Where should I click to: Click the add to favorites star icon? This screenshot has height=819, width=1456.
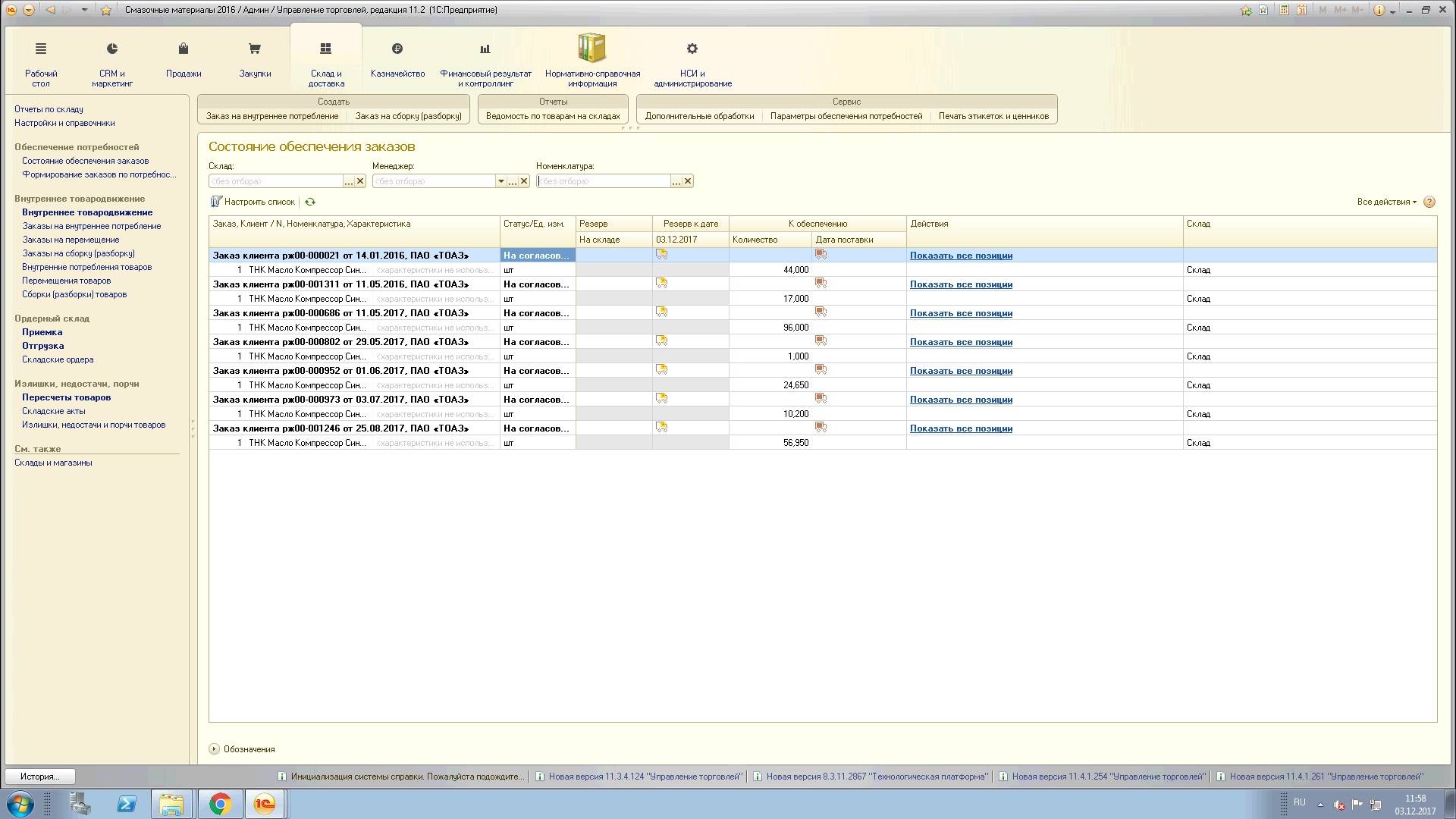(1246, 10)
